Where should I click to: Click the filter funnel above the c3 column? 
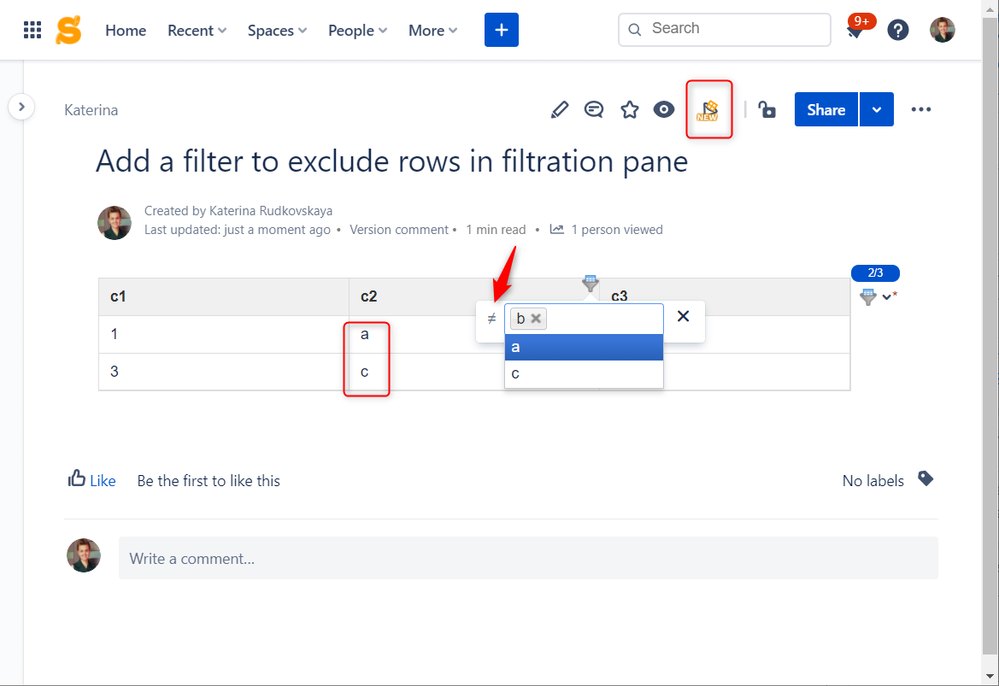pyautogui.click(x=590, y=284)
